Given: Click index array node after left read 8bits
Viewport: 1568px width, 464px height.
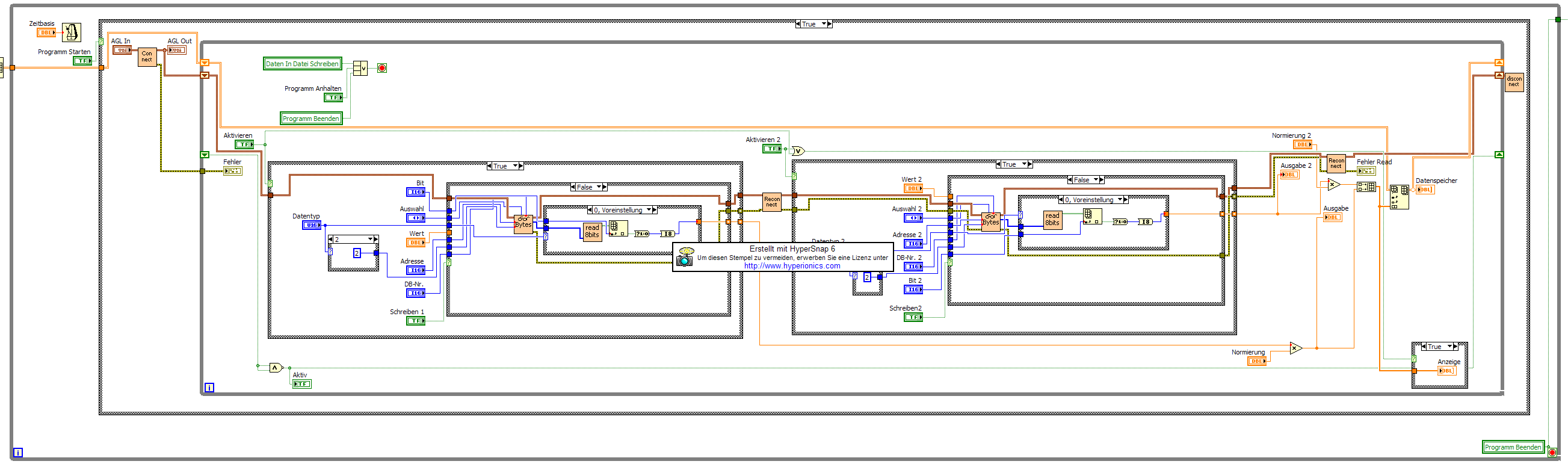Looking at the screenshot, I should (619, 229).
